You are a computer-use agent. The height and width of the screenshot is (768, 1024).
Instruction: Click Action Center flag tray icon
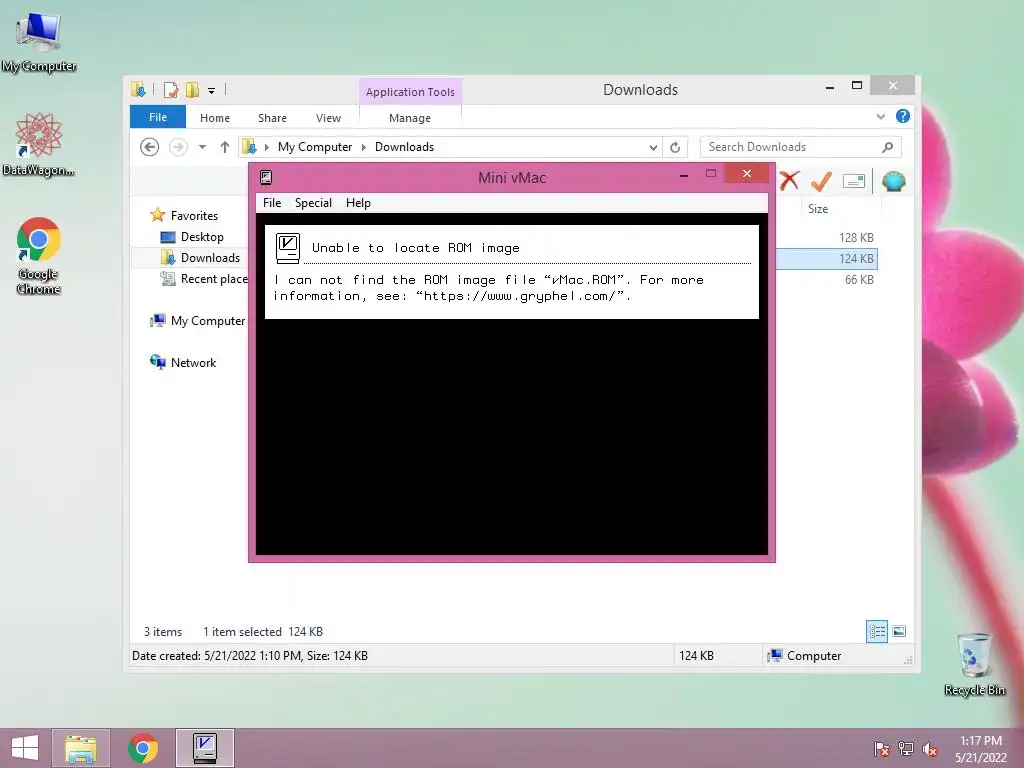(881, 748)
